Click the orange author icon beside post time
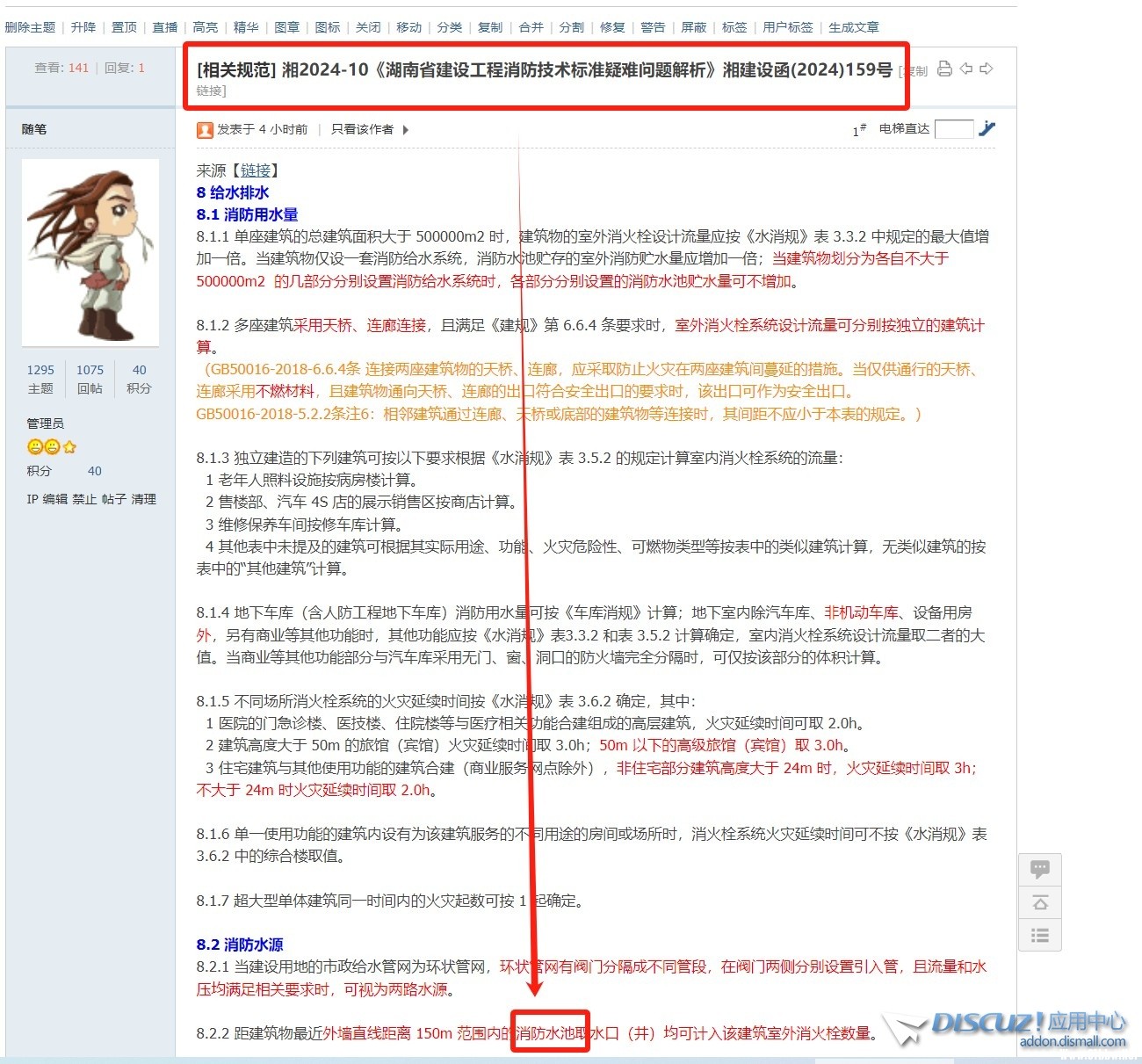The width and height of the screenshot is (1142, 1064). click(x=205, y=130)
